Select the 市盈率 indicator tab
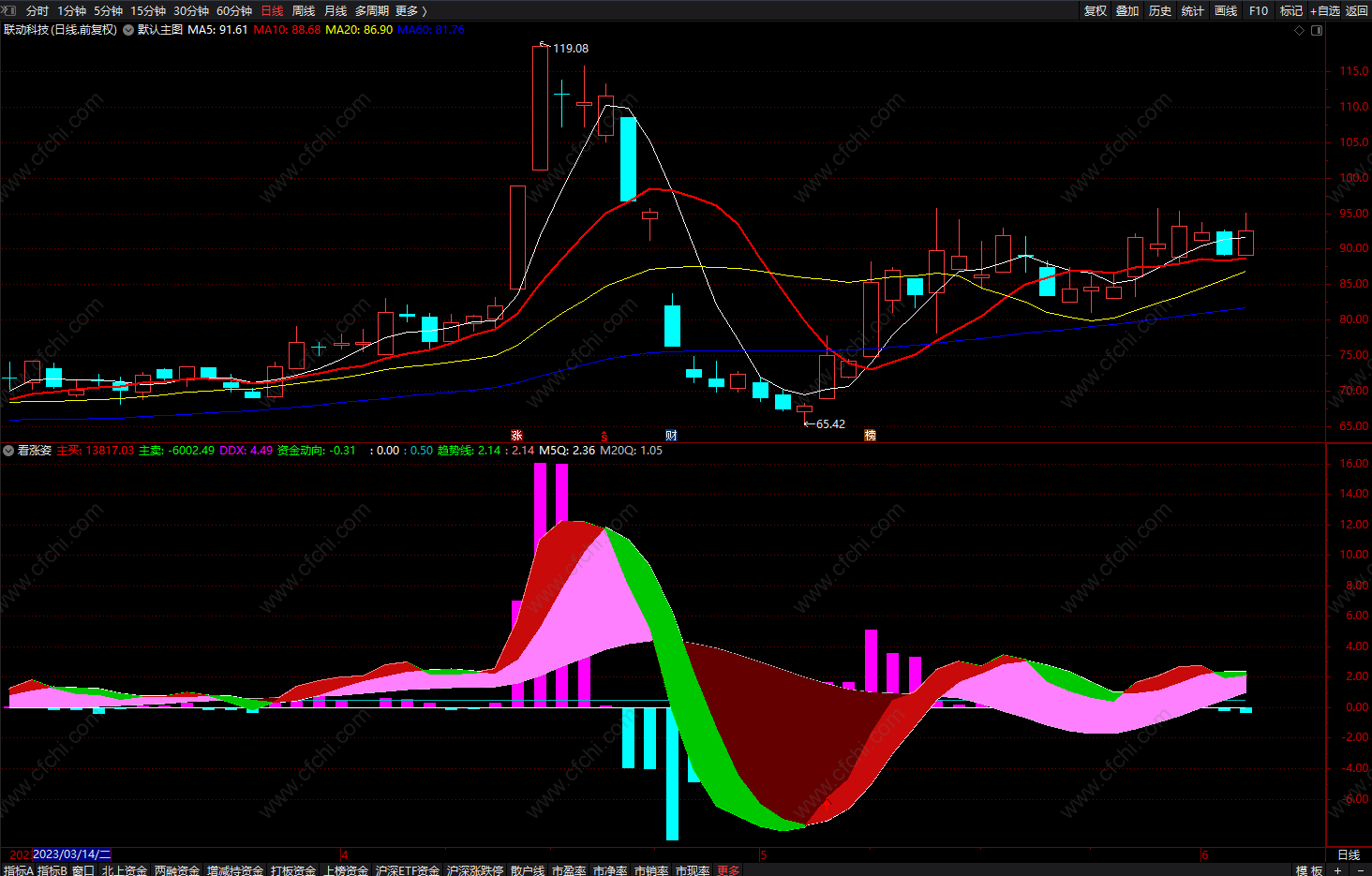The width and height of the screenshot is (1372, 876). (569, 870)
